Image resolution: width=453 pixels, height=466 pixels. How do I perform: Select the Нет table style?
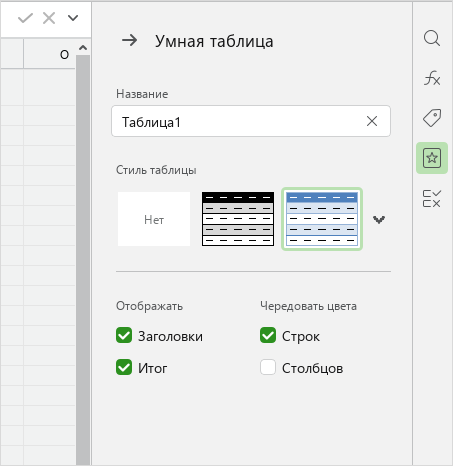[154, 219]
